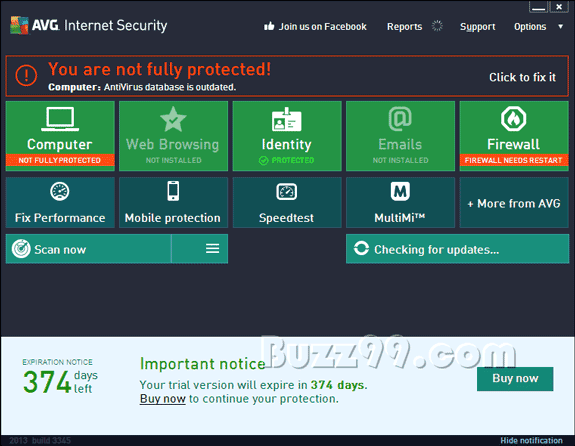Click the Facebook thumbs-up icon

[269, 26]
